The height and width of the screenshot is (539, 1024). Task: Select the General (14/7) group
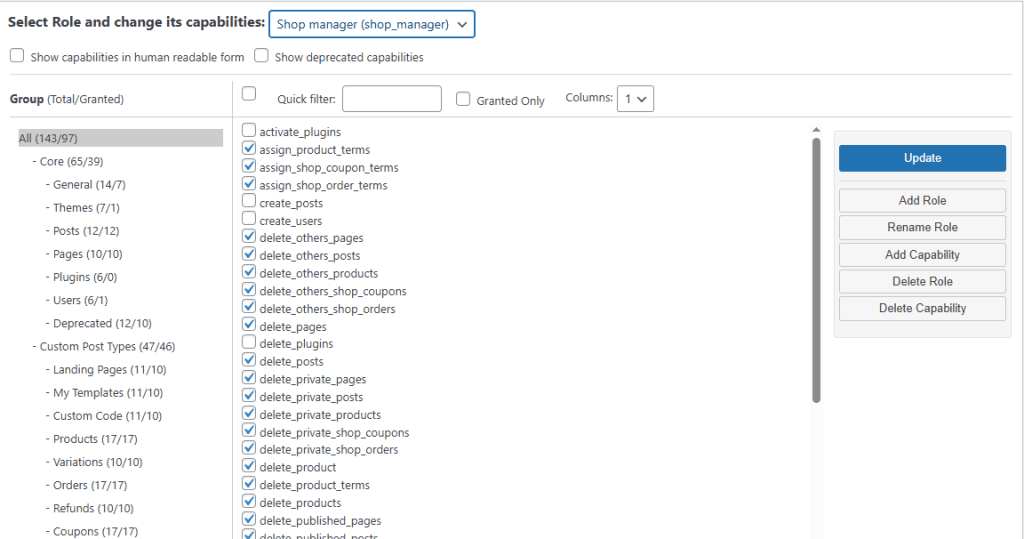pos(89,185)
